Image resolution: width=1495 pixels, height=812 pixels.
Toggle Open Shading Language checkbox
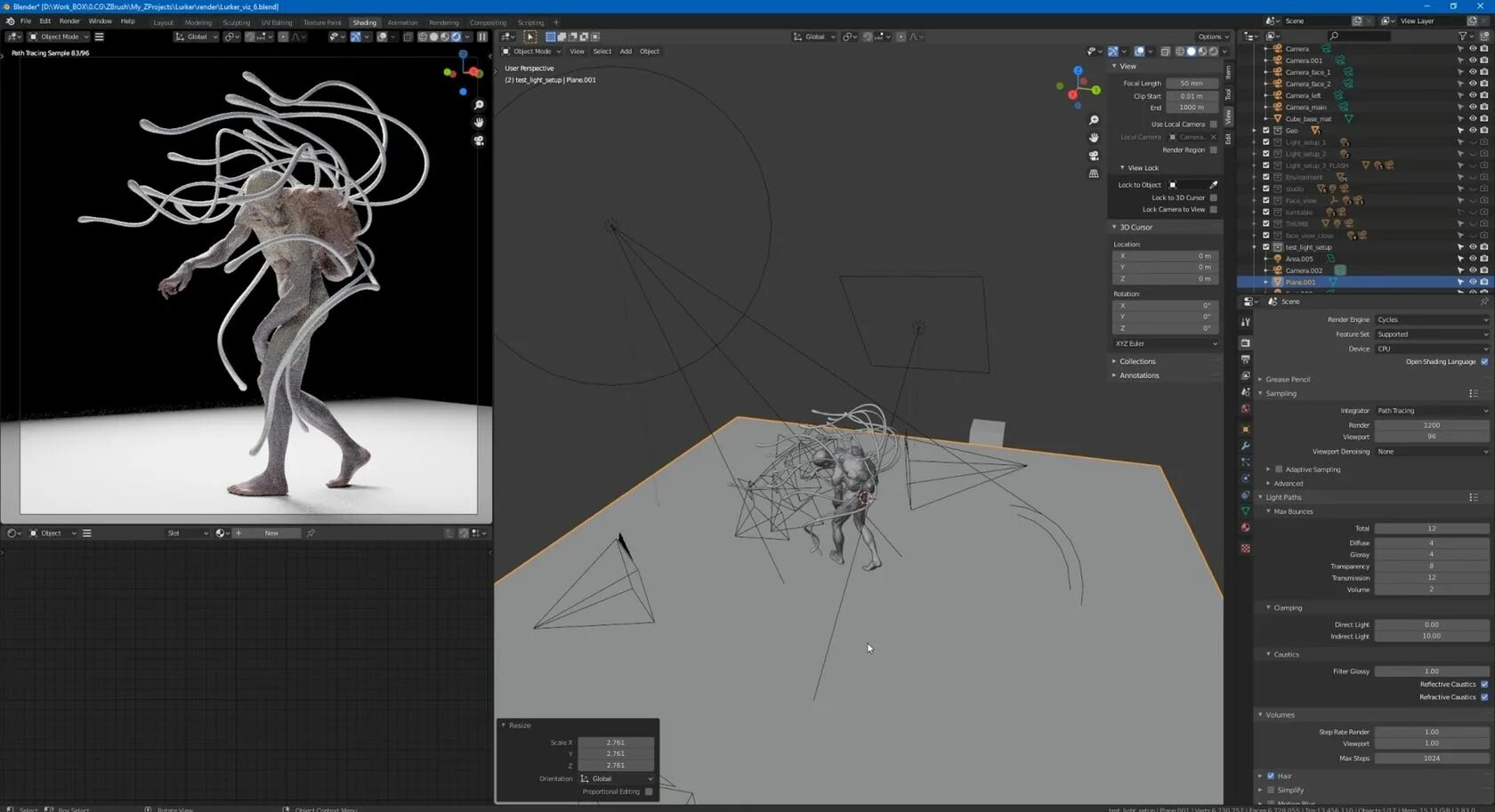coord(1484,362)
